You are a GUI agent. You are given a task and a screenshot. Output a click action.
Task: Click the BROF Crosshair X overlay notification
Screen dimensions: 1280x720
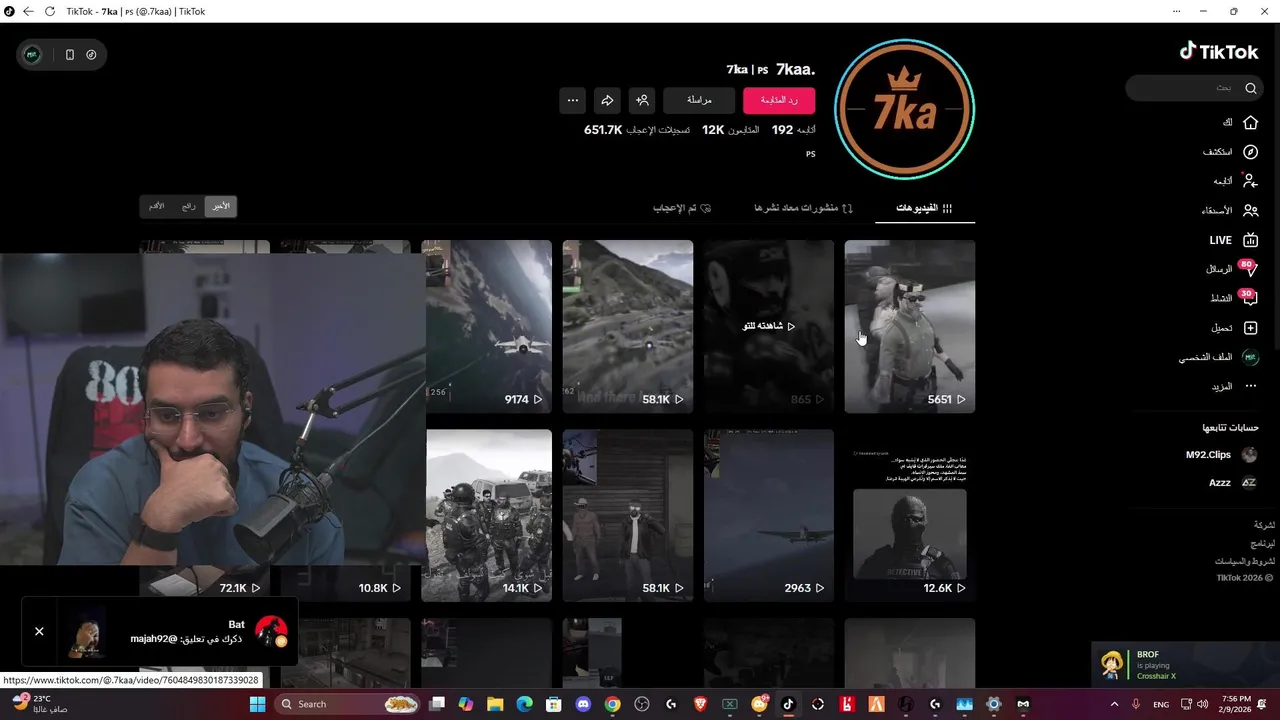point(1185,665)
